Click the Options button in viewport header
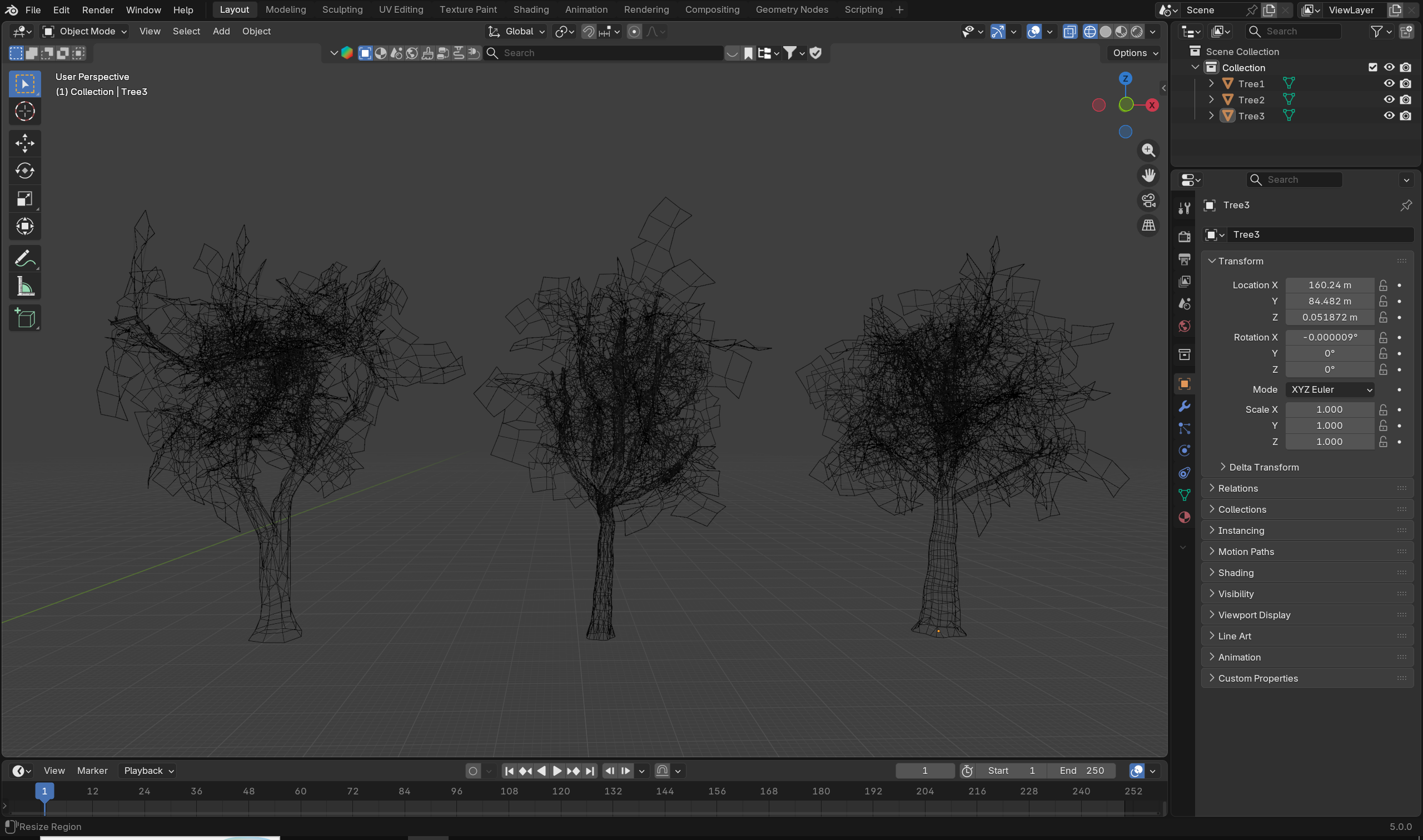Viewport: 1423px width, 840px height. (1134, 53)
